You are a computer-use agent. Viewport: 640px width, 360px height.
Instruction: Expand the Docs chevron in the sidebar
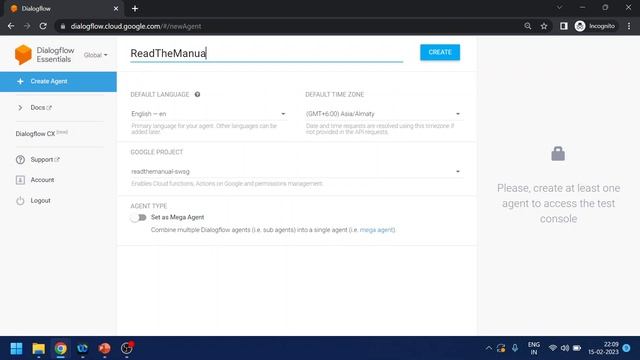click(20, 108)
